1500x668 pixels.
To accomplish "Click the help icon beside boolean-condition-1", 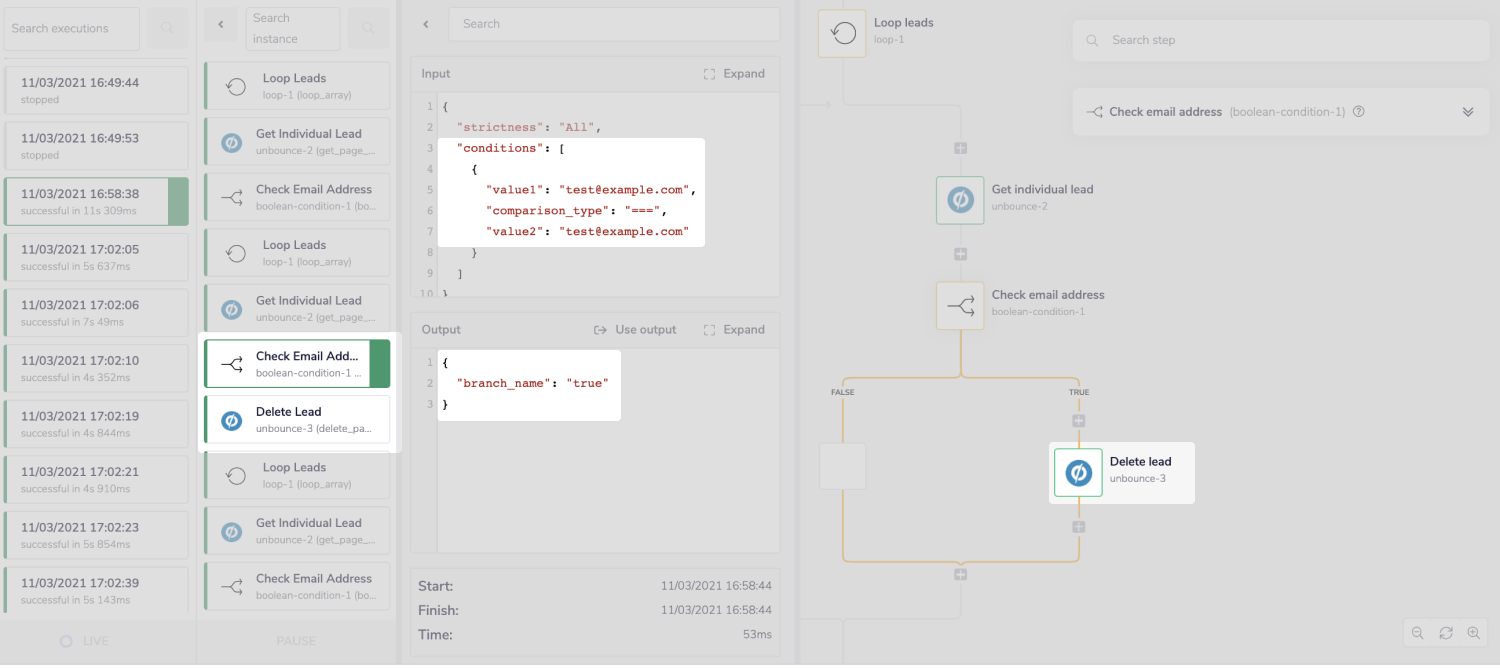I will [x=1359, y=112].
